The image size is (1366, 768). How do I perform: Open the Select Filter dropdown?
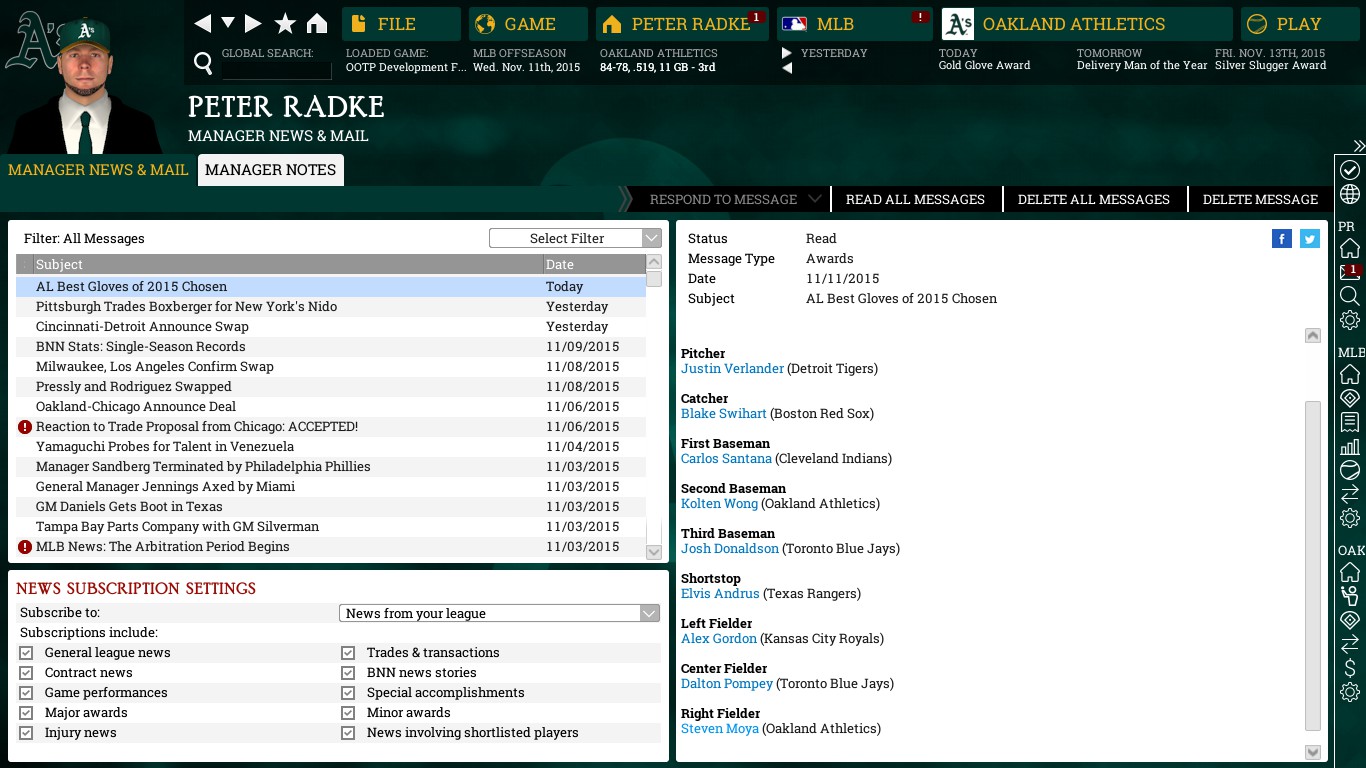coord(575,238)
